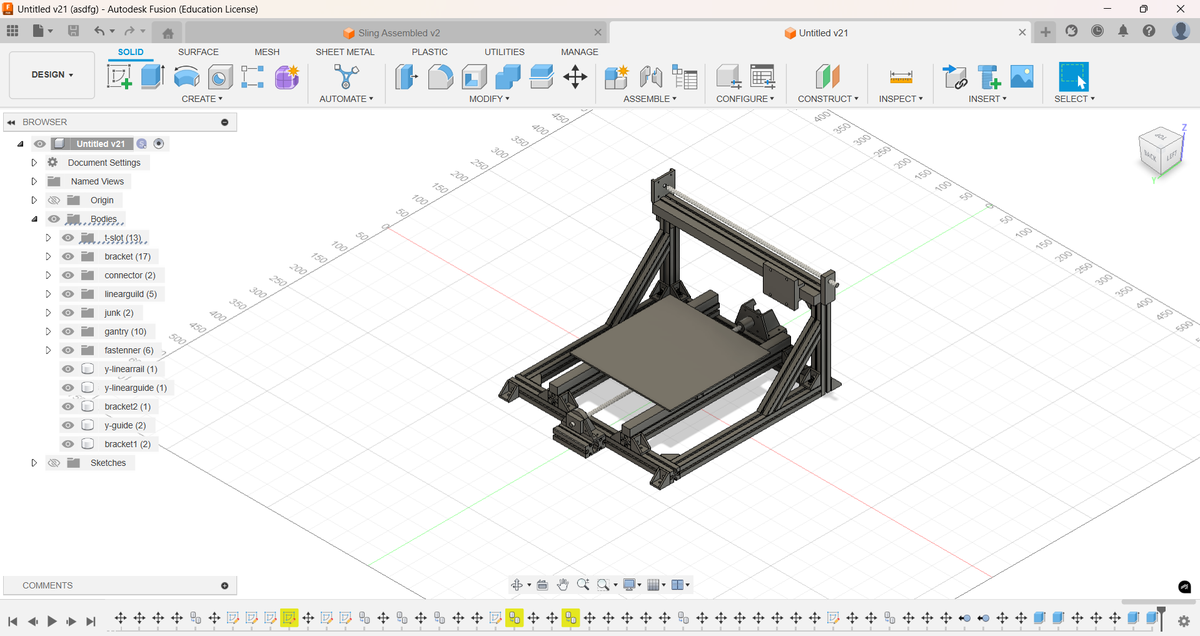The image size is (1200, 636).
Task: Click the Save icon
Action: 73,32
